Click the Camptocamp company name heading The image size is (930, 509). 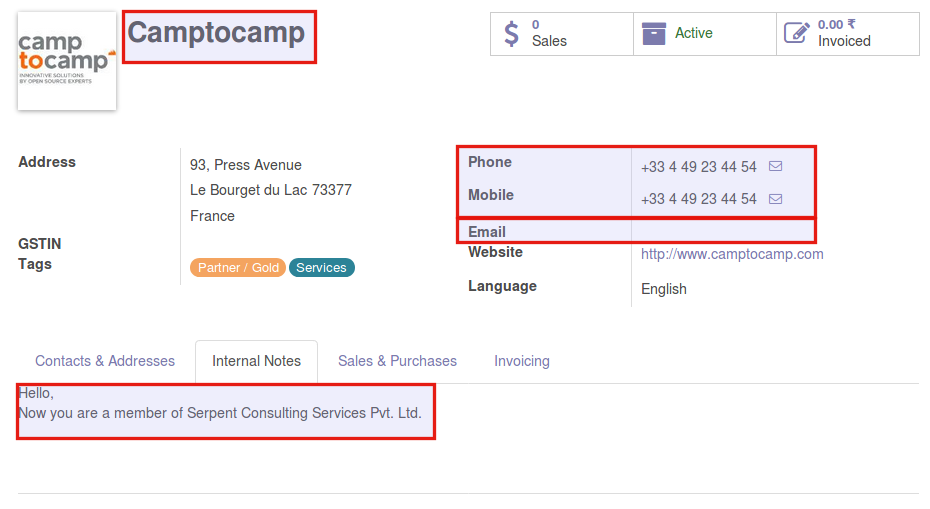tap(216, 33)
